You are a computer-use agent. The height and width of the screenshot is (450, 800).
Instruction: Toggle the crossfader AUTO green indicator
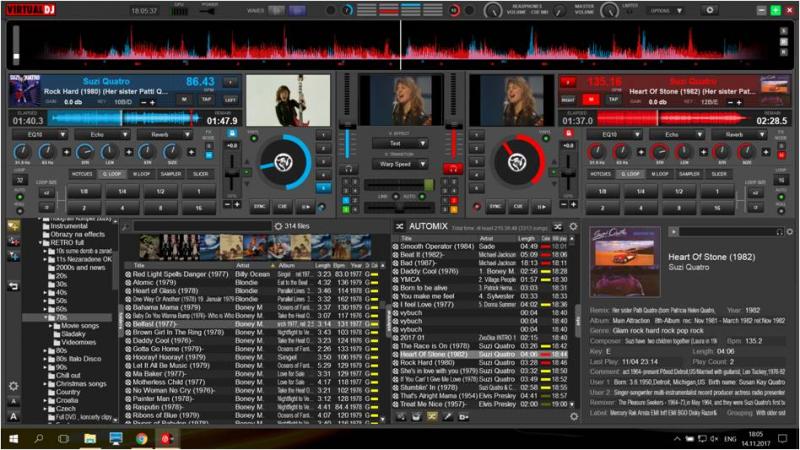click(422, 196)
